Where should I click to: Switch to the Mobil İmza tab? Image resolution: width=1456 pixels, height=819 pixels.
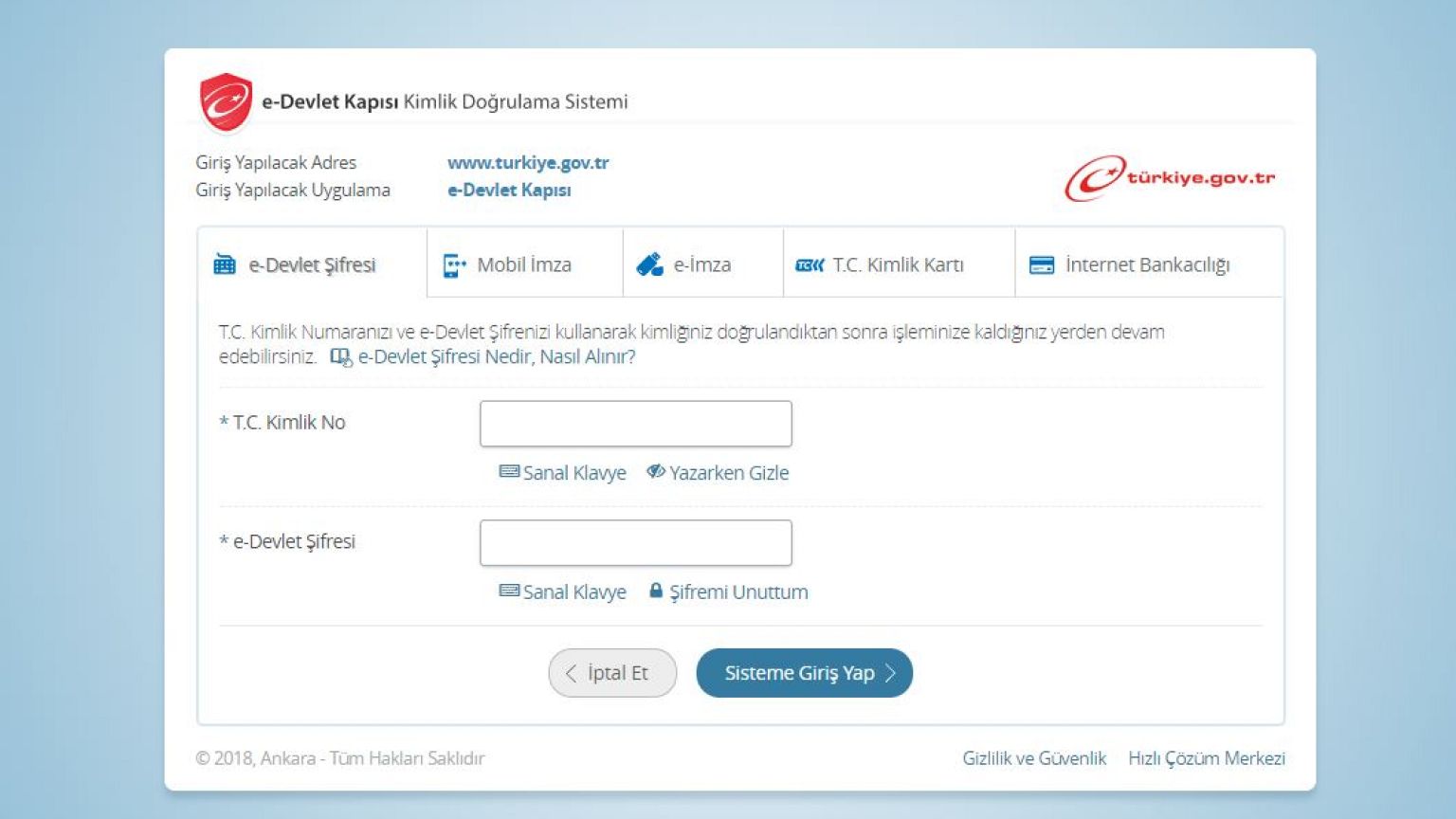(x=524, y=265)
